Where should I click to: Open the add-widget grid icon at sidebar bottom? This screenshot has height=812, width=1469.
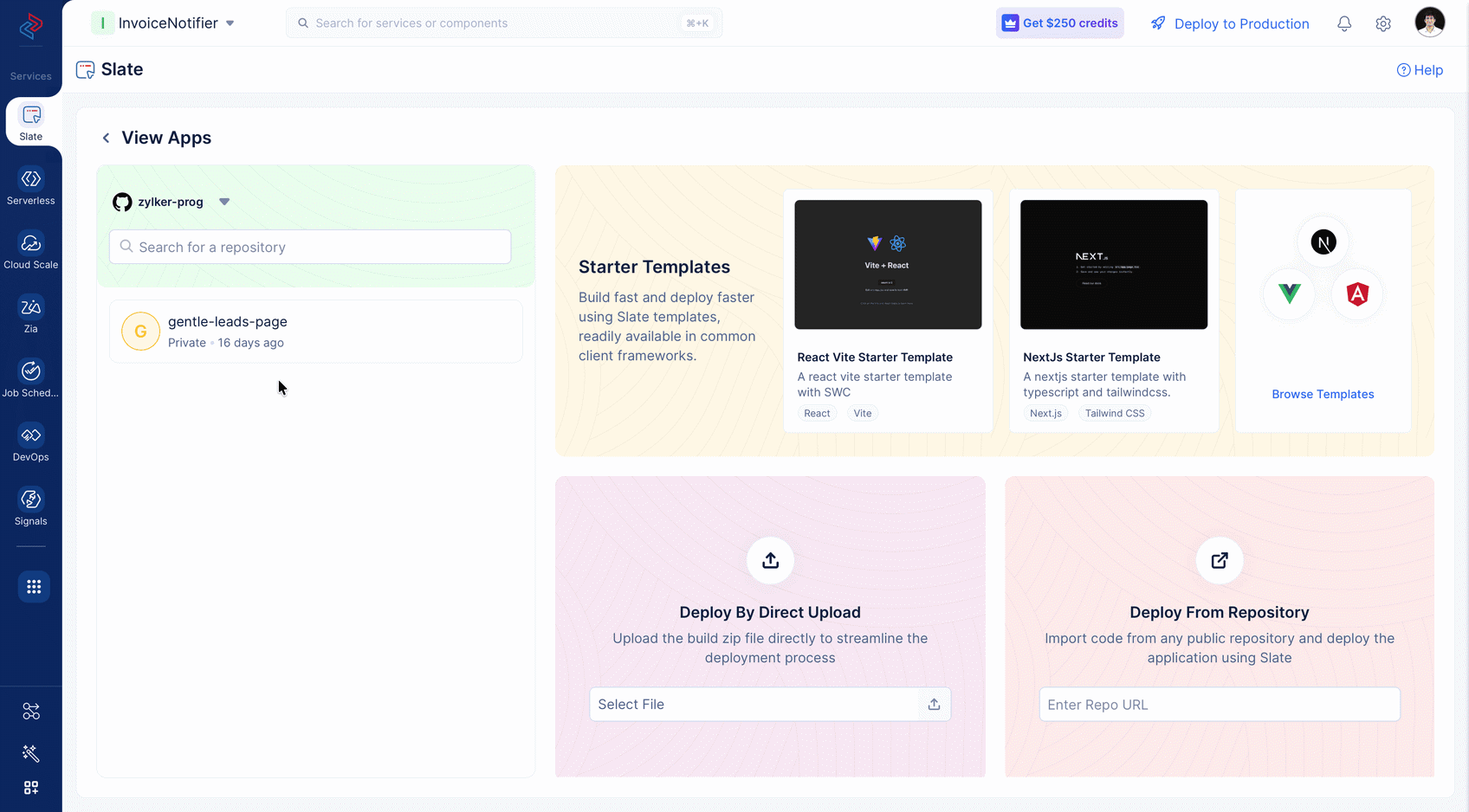pos(31,788)
